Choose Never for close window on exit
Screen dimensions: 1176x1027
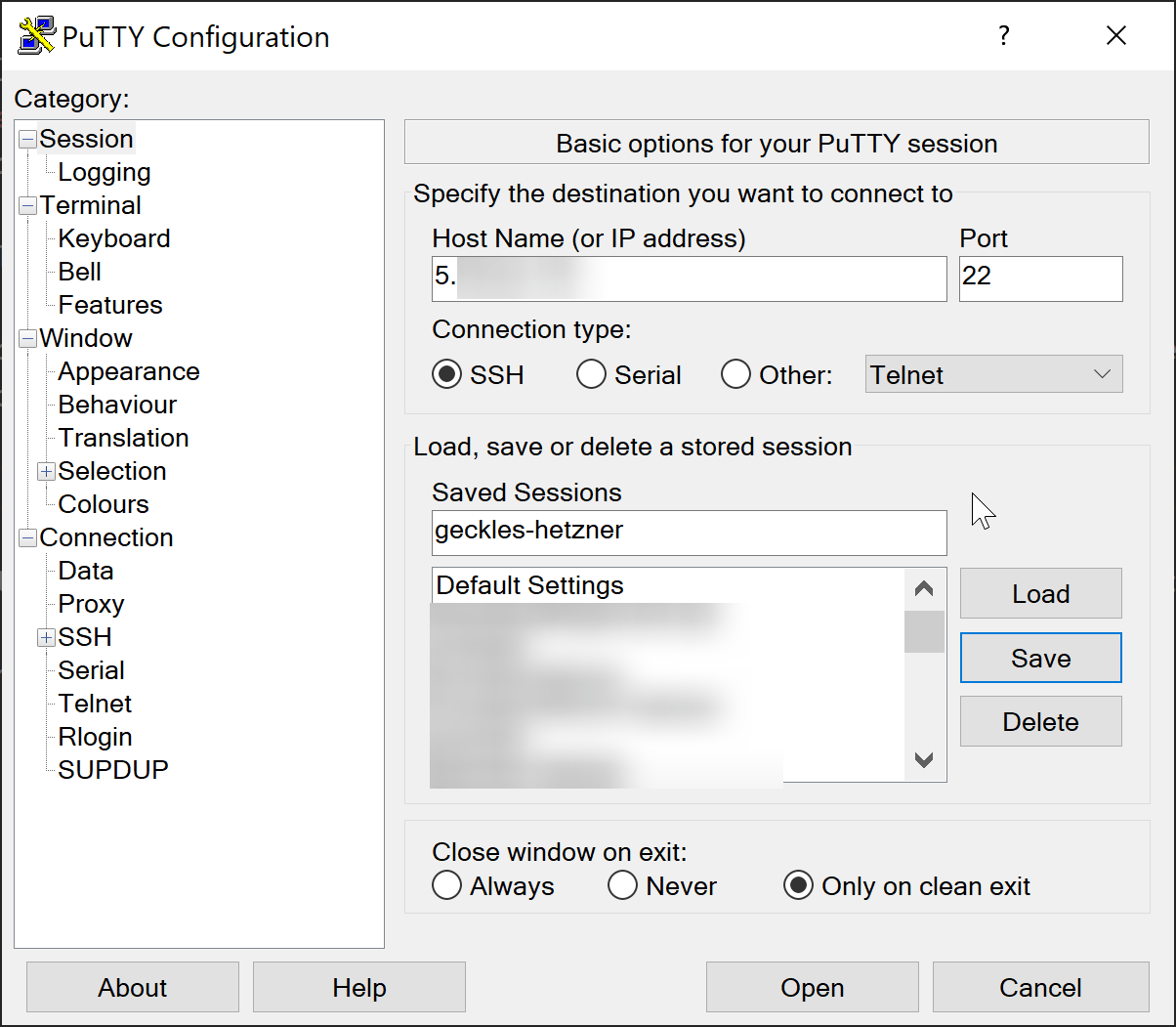[622, 885]
